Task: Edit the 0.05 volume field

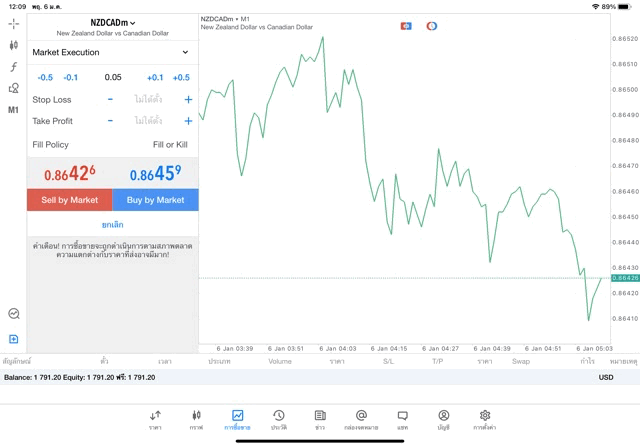Action: (x=113, y=77)
